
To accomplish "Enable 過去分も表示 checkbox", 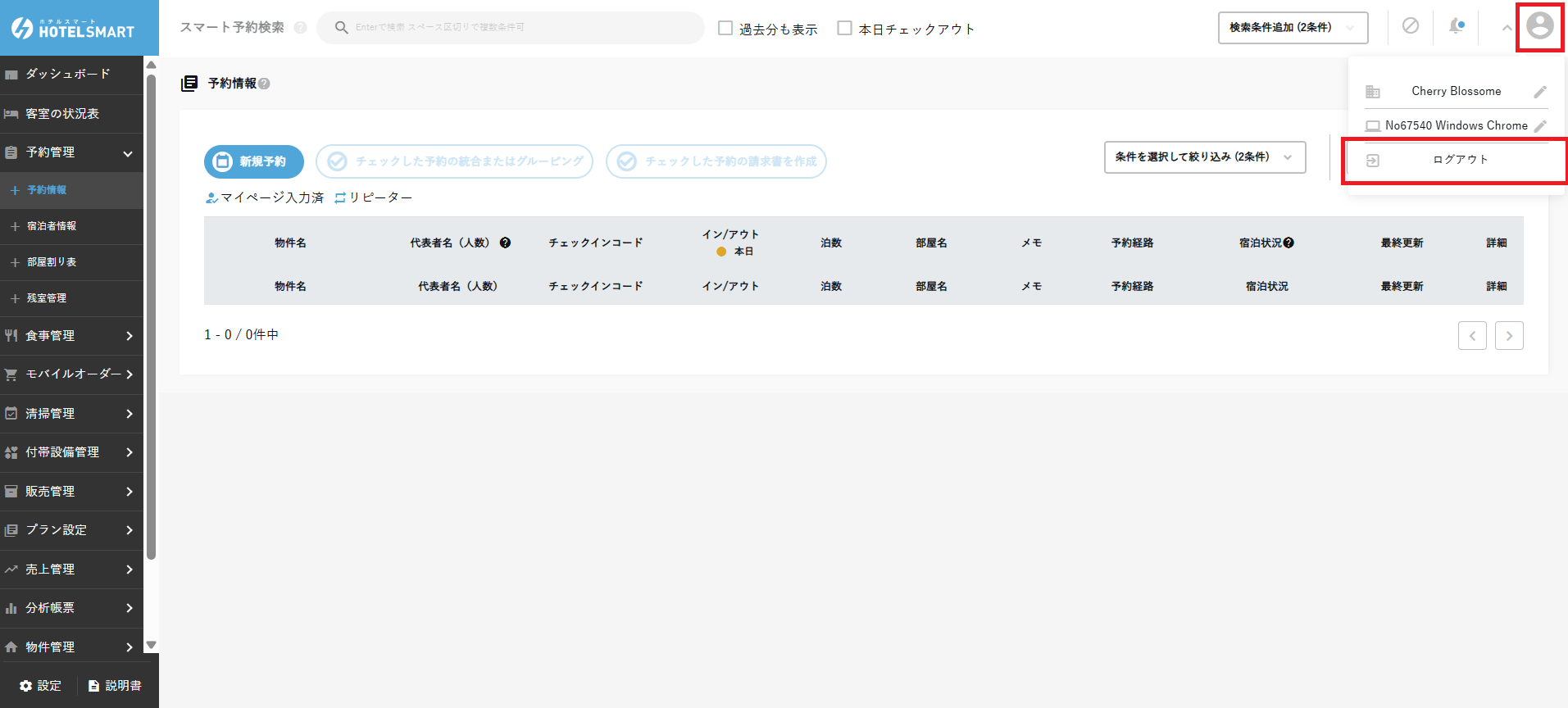I will (x=725, y=28).
